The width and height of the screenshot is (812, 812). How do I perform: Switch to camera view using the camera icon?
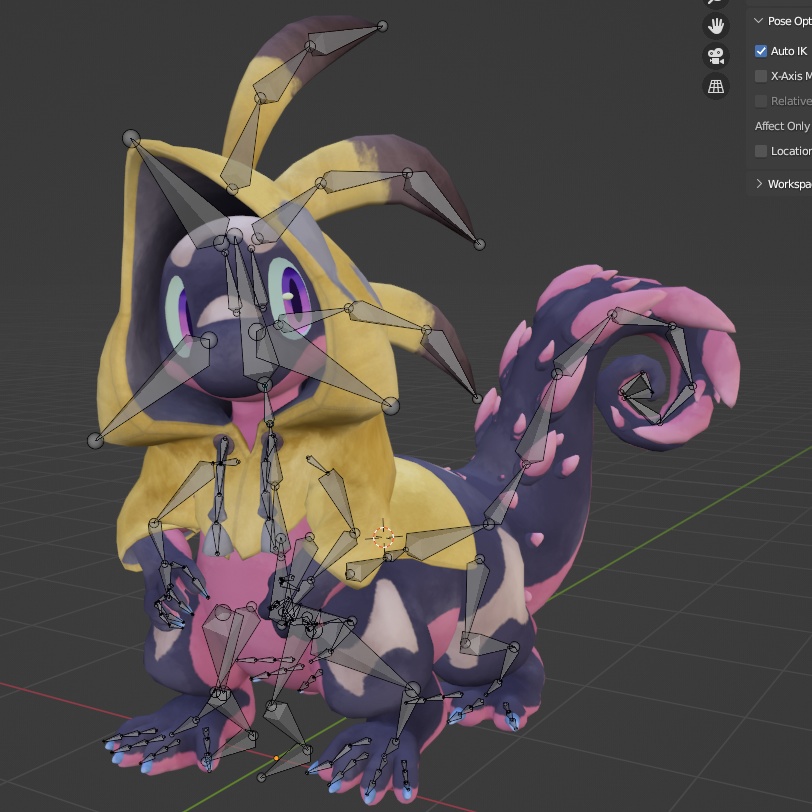[716, 55]
